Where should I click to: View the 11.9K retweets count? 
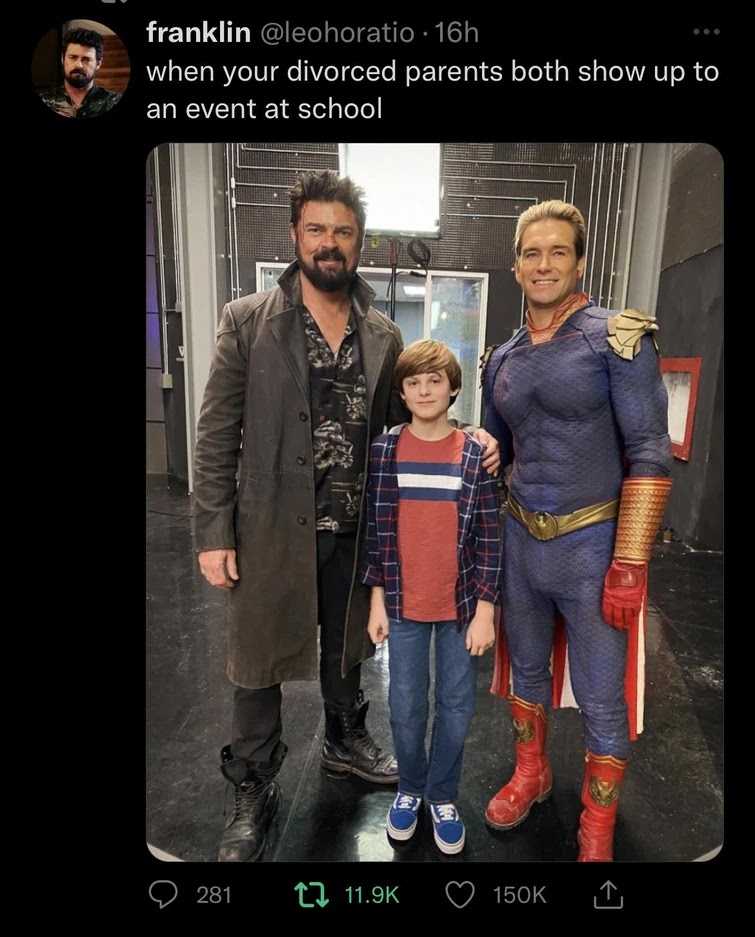(x=372, y=895)
